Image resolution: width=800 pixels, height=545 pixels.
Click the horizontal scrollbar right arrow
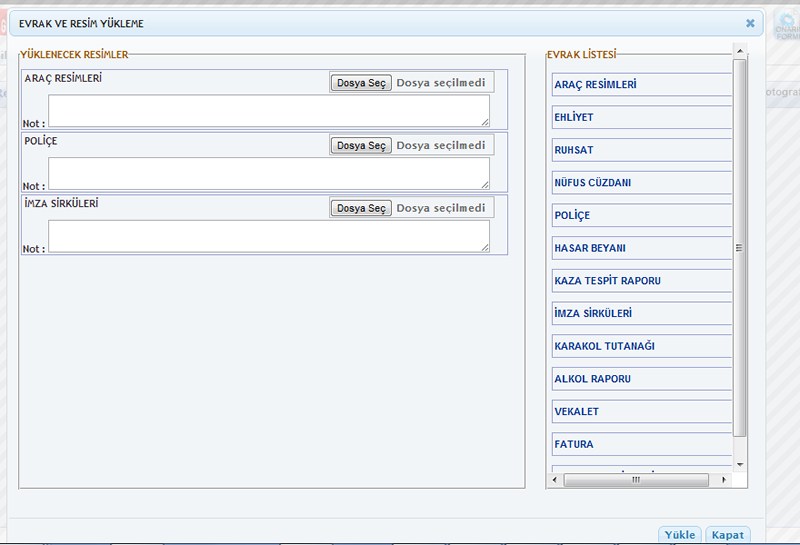tap(723, 480)
